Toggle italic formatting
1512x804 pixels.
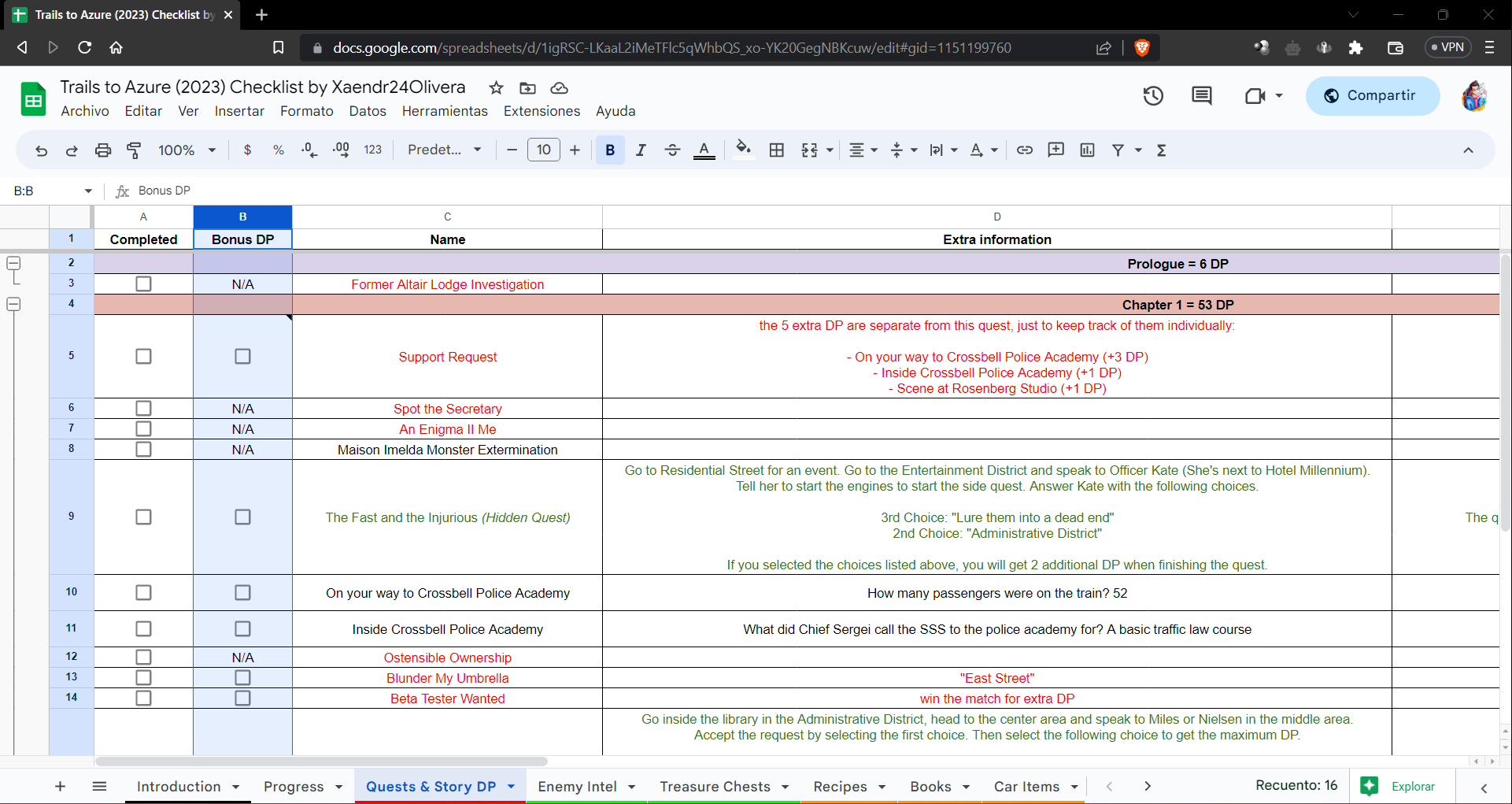point(641,150)
